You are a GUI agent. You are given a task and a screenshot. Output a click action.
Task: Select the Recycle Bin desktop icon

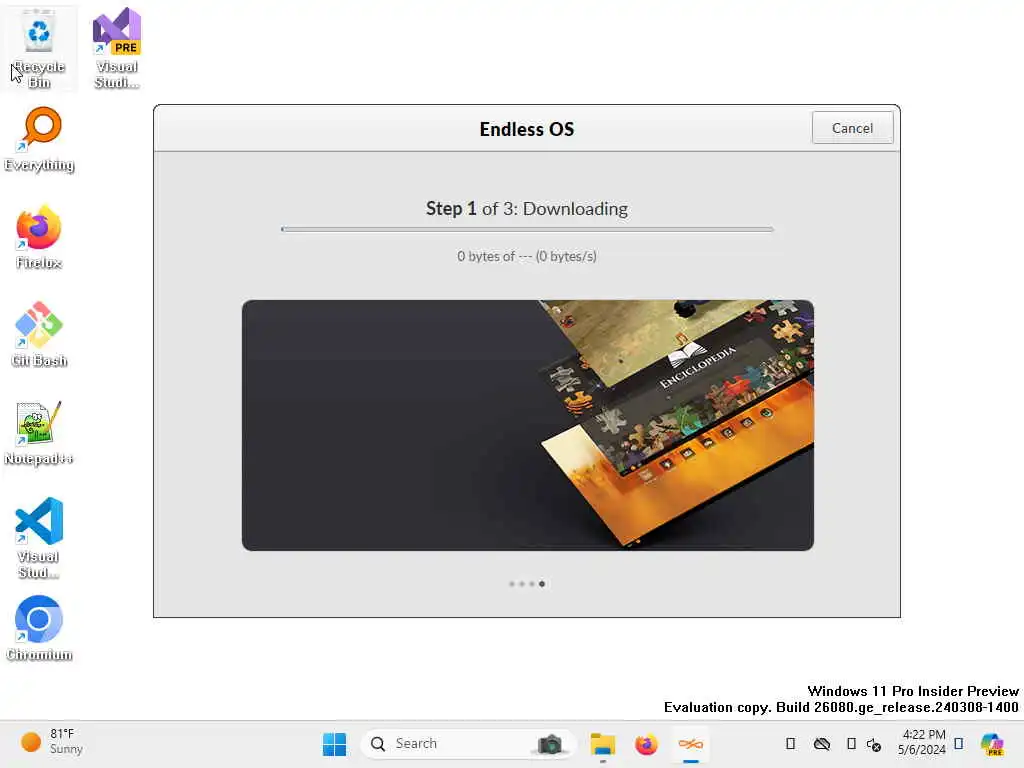(x=39, y=51)
